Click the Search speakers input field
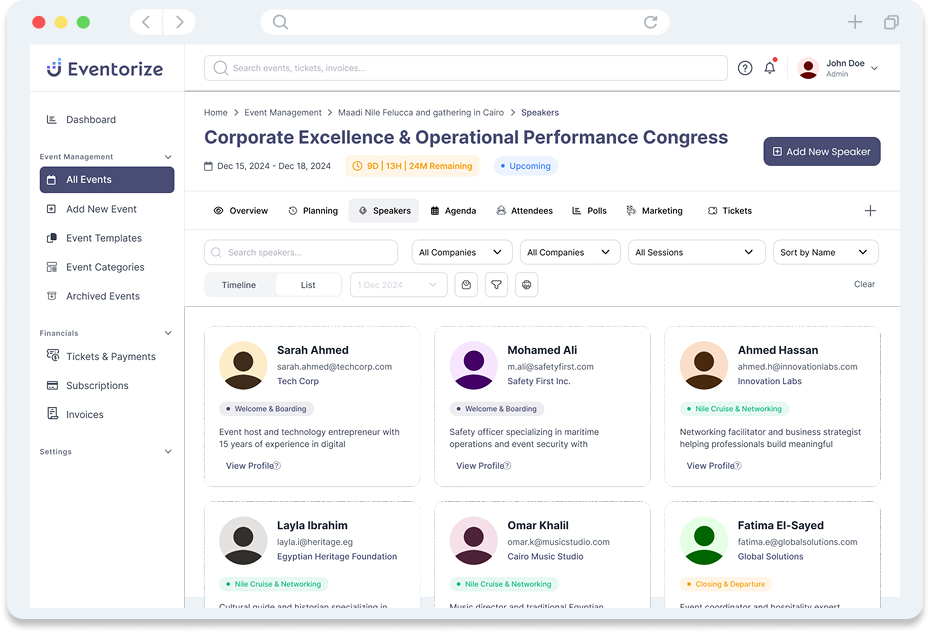Image resolution: width=931 pixels, height=634 pixels. (301, 252)
